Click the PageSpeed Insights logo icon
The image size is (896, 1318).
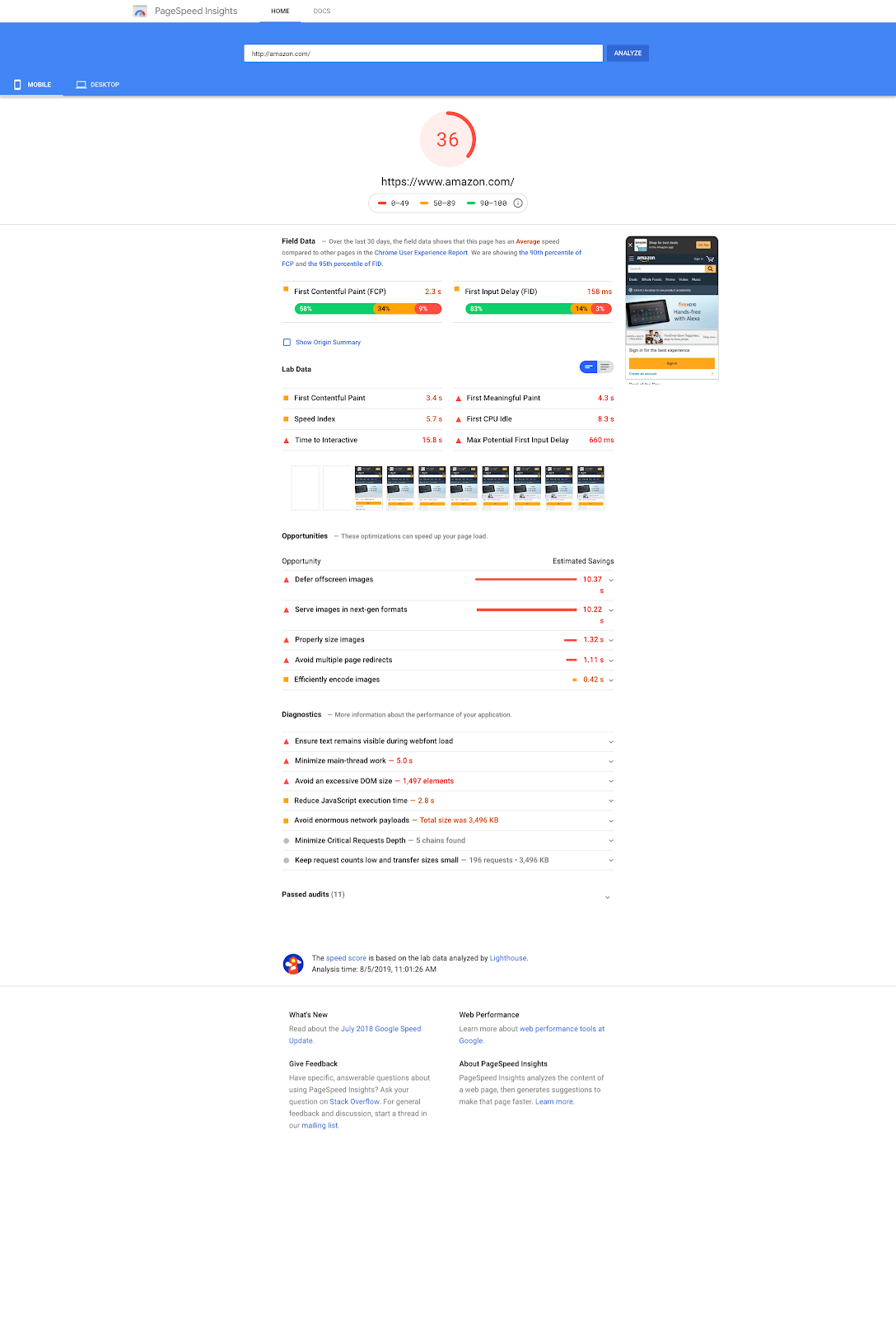[140, 11]
